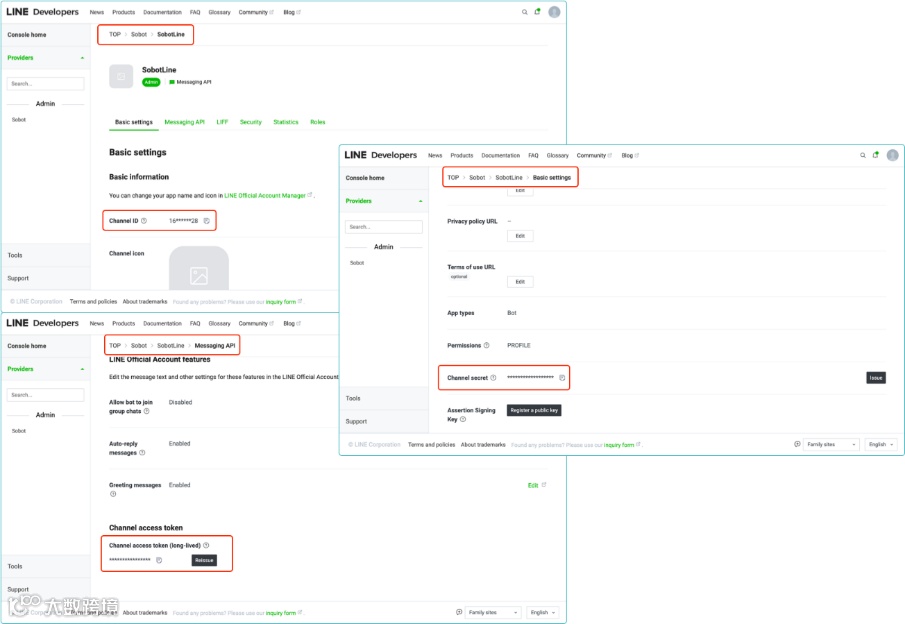Open About trademarks in Channel secret window footer

483,444
